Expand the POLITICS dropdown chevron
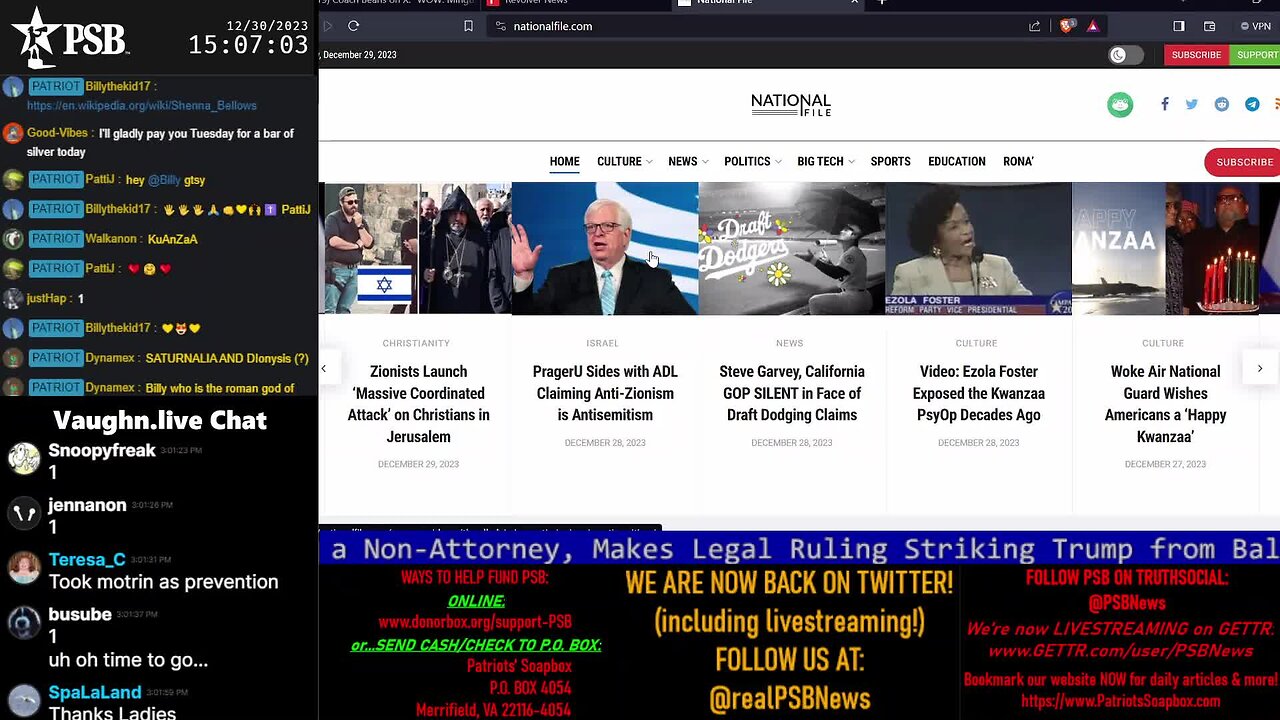 778,162
